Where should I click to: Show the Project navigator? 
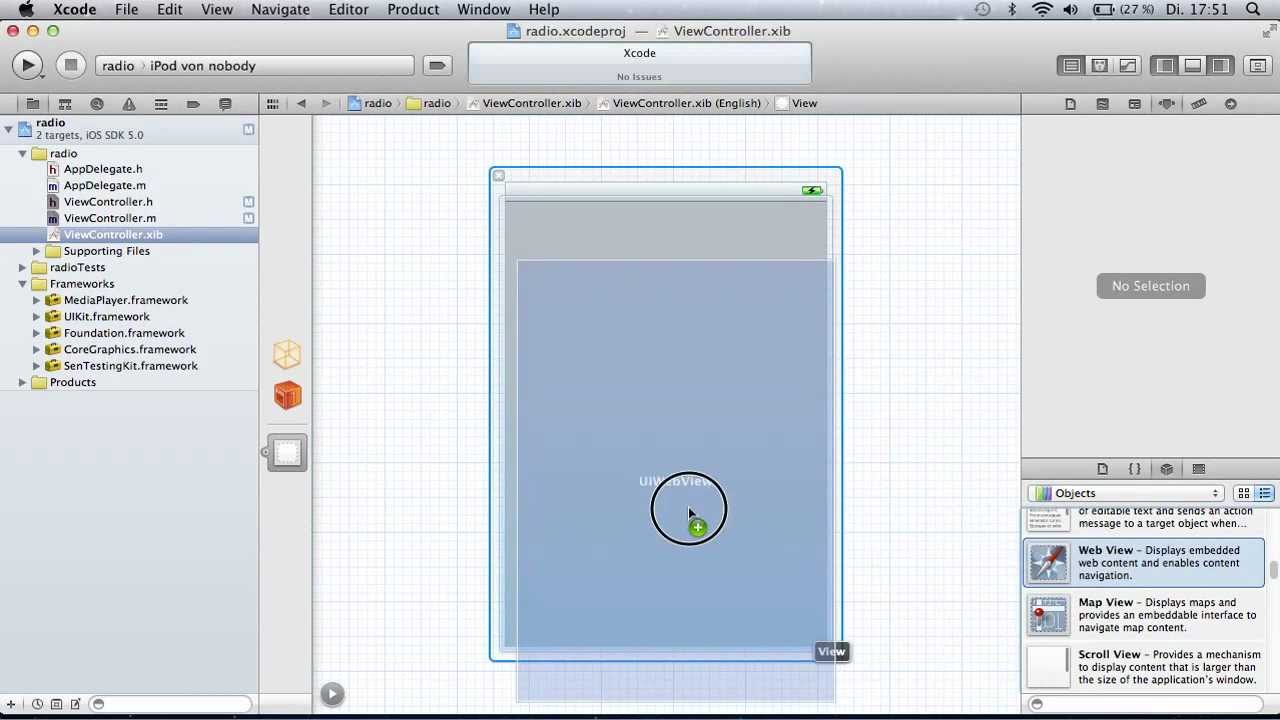[x=33, y=104]
